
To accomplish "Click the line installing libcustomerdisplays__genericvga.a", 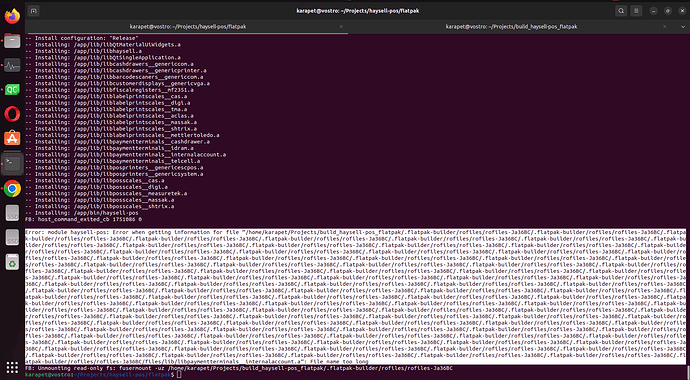I will pos(117,84).
